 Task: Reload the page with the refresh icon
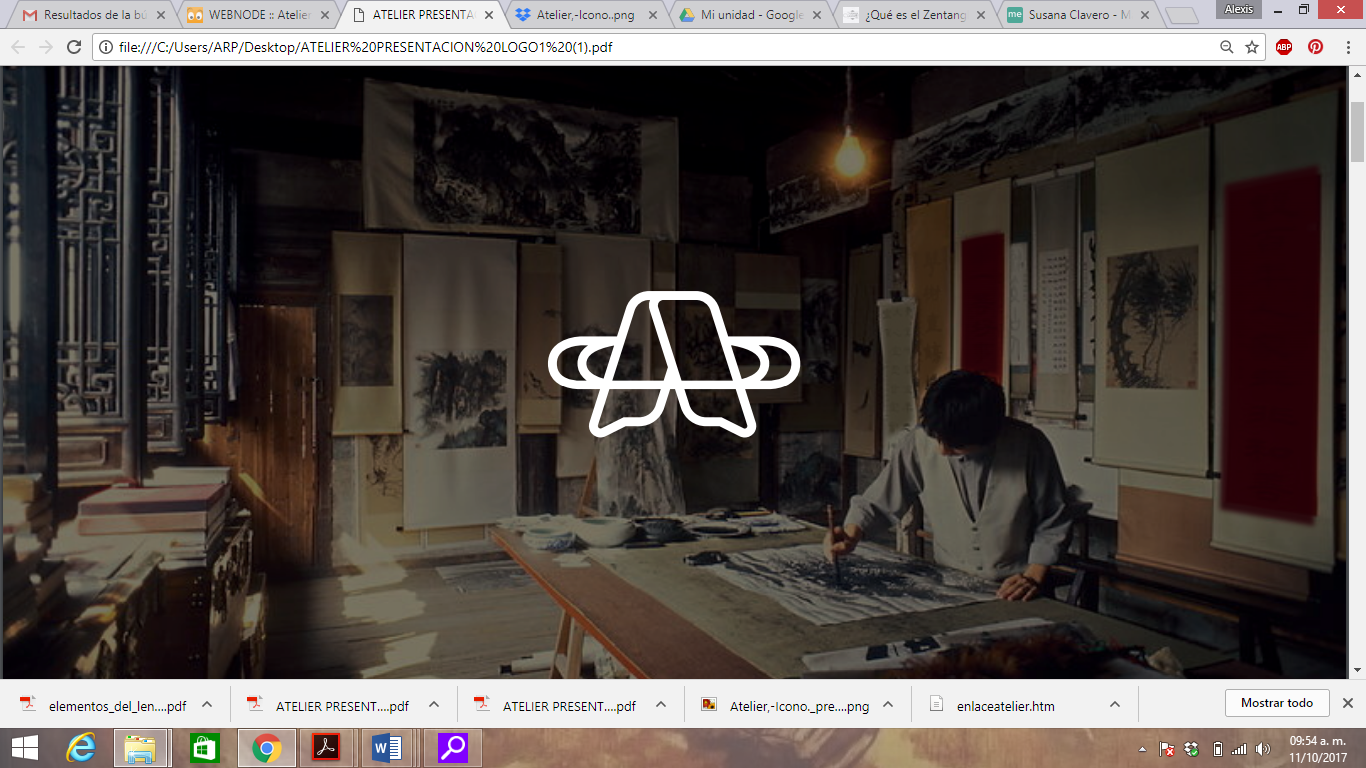pyautogui.click(x=73, y=47)
